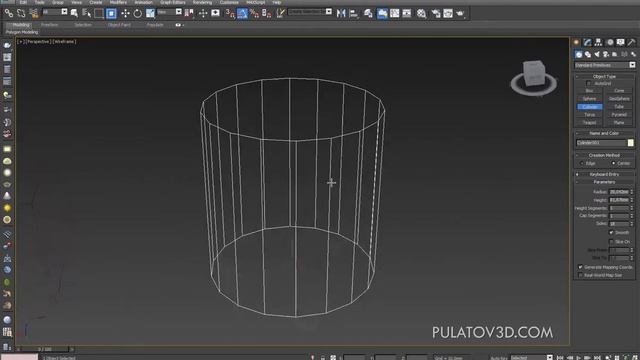The height and width of the screenshot is (360, 640).
Task: Select the Shapes creation category
Action: tap(588, 54)
